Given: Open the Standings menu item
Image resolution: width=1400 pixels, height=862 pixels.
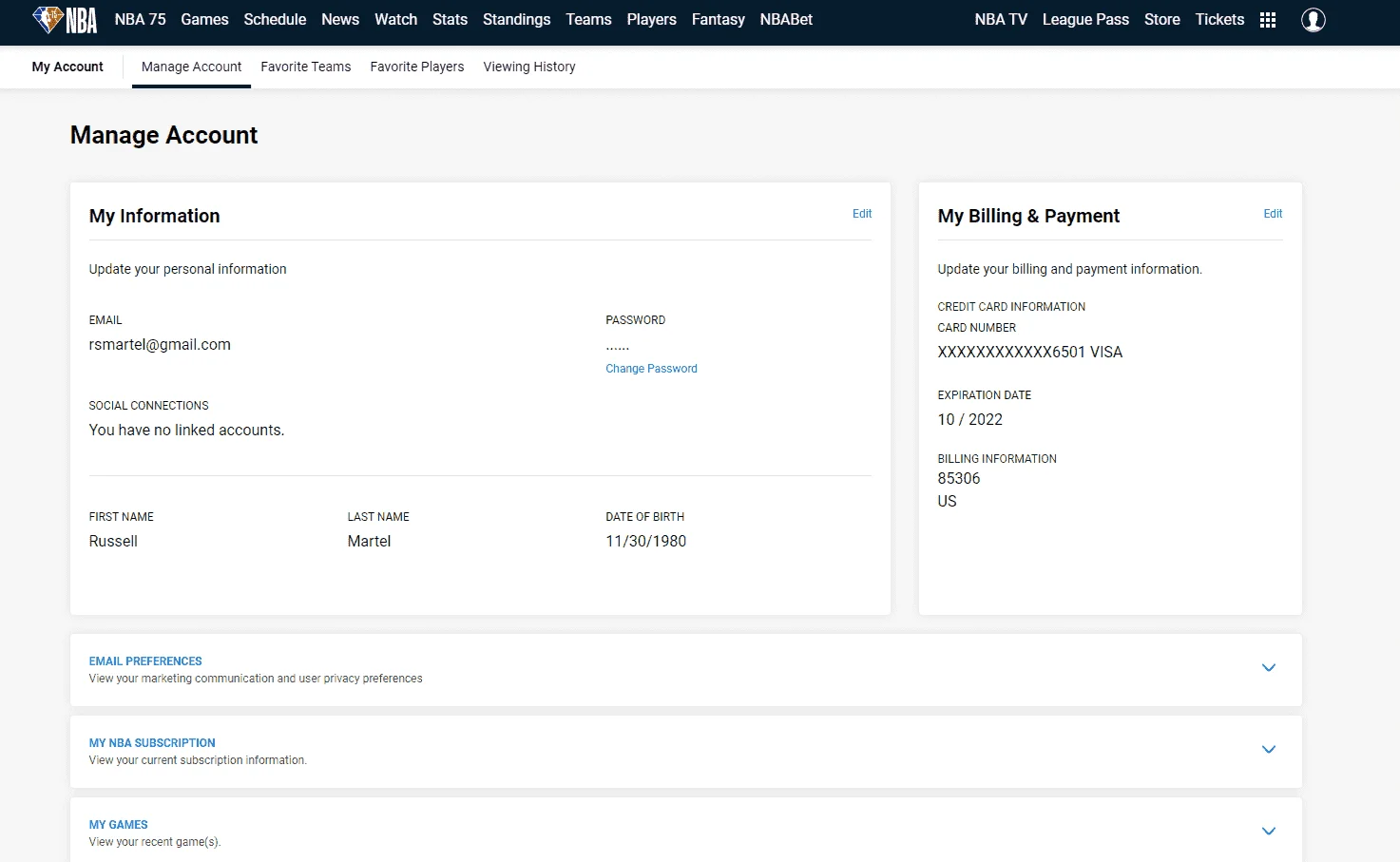Looking at the screenshot, I should 516,19.
